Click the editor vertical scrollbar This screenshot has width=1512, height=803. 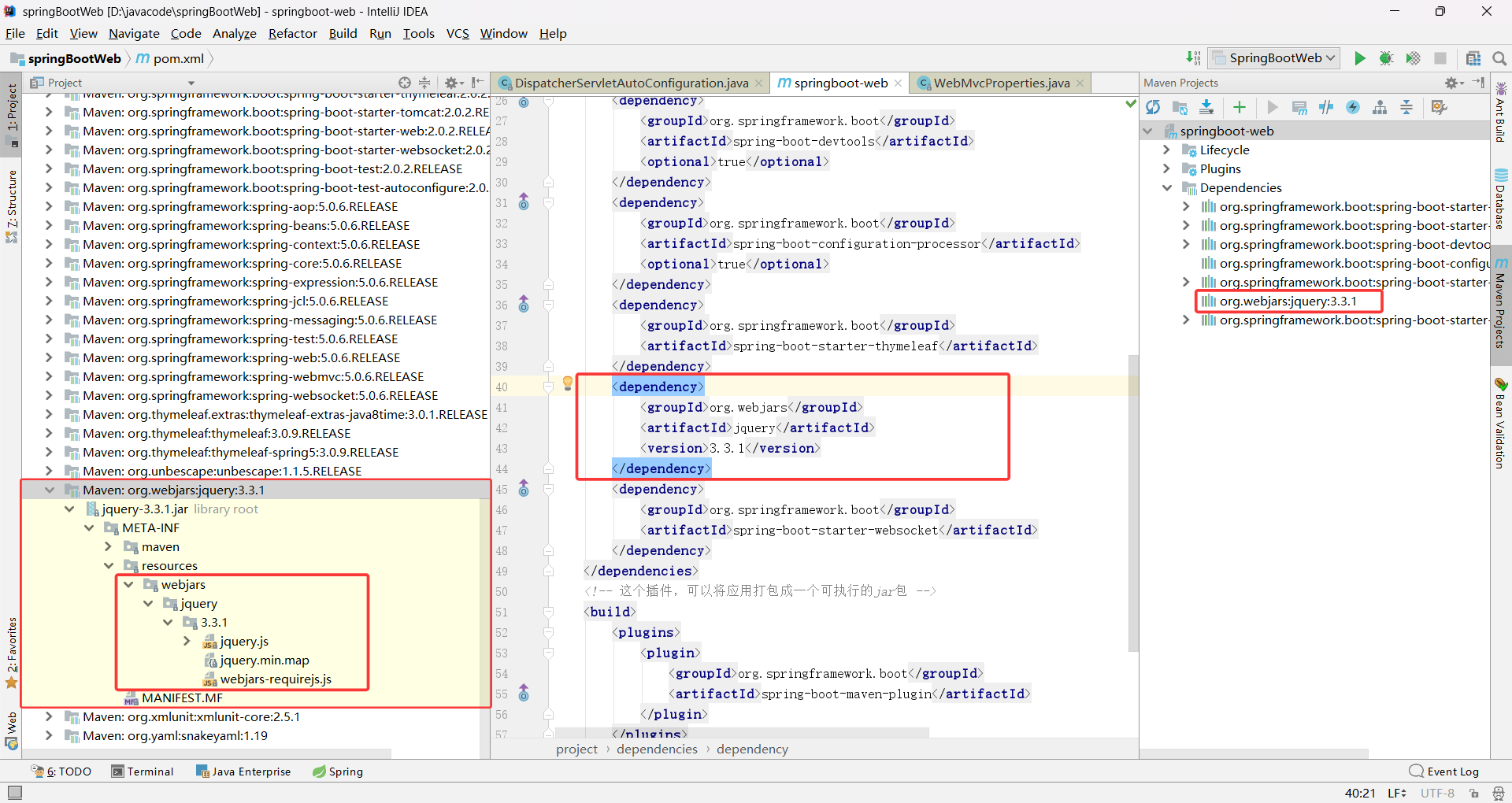[1133, 504]
